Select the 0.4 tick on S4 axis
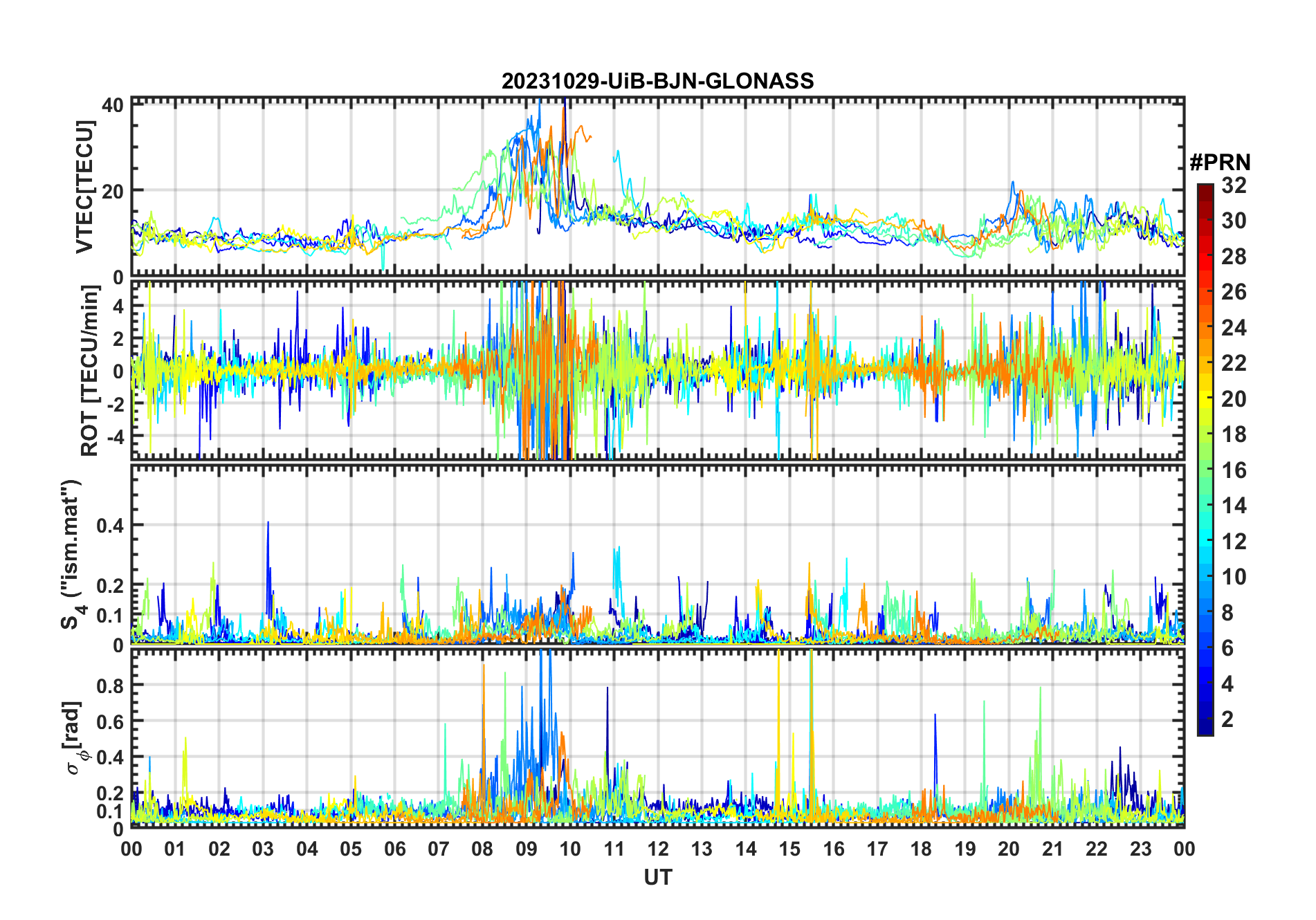This screenshot has width=1316, height=920. 109,526
